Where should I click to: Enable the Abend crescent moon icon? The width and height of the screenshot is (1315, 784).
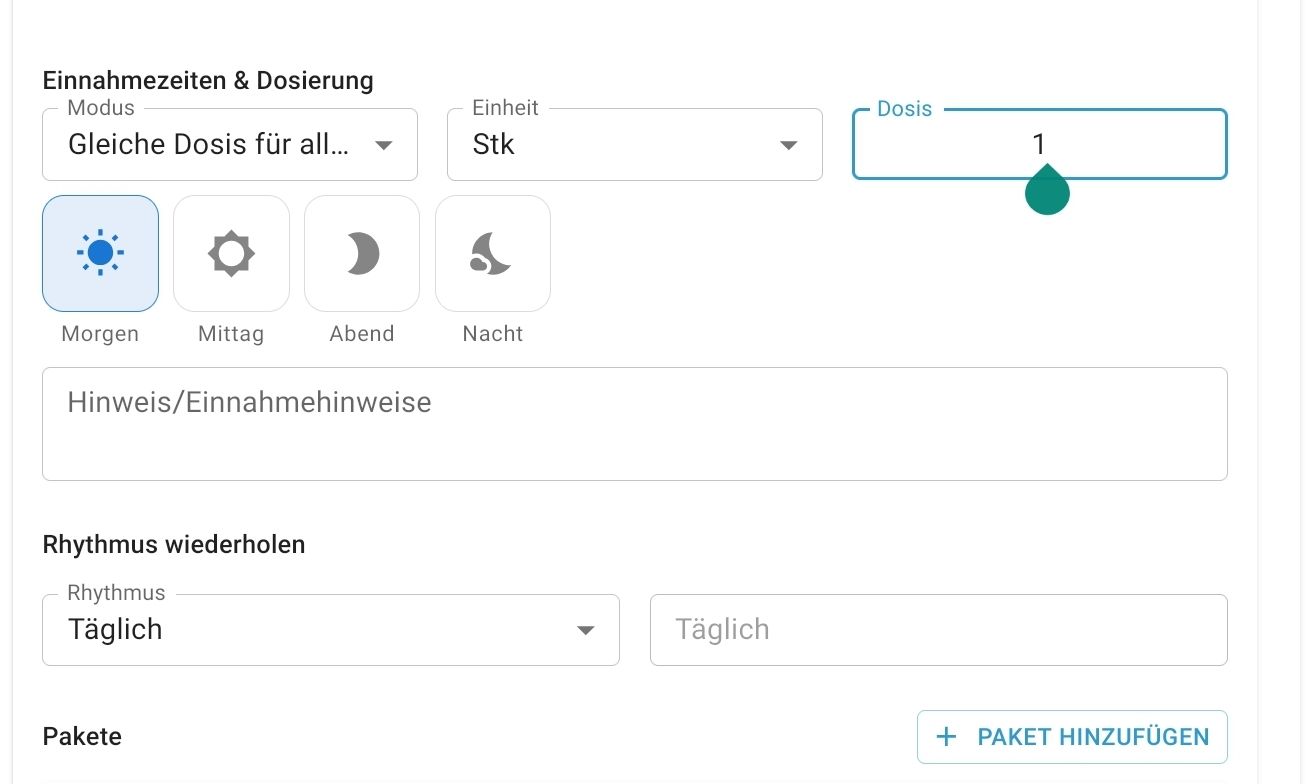pos(362,253)
